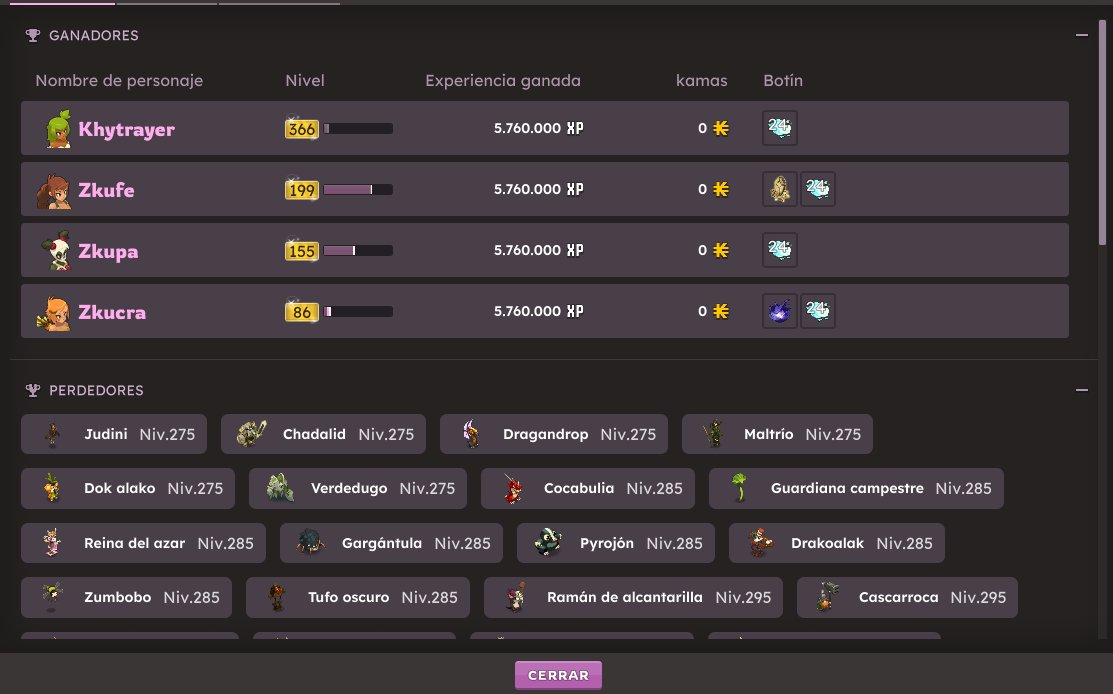Click the Drakoalak monster icon
Screen dimensions: 1113x694
(x=760, y=543)
